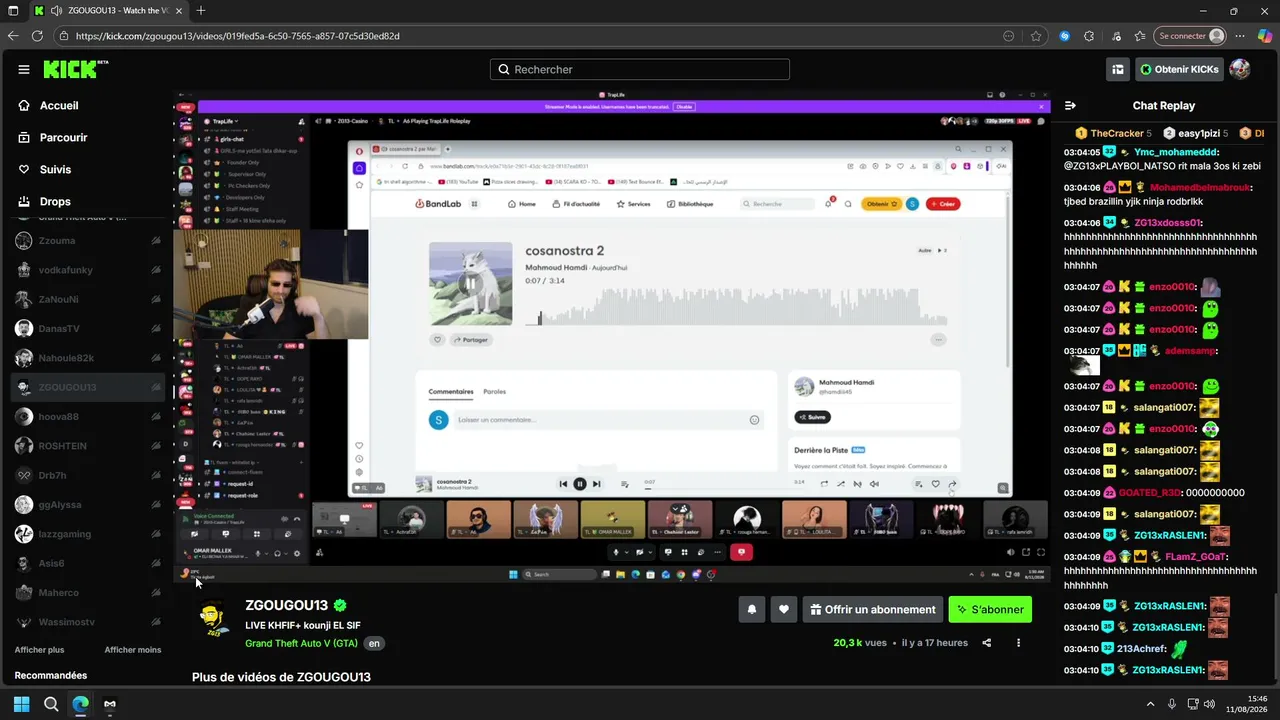
Task: Open the three-dot video options menu
Action: click(1018, 643)
